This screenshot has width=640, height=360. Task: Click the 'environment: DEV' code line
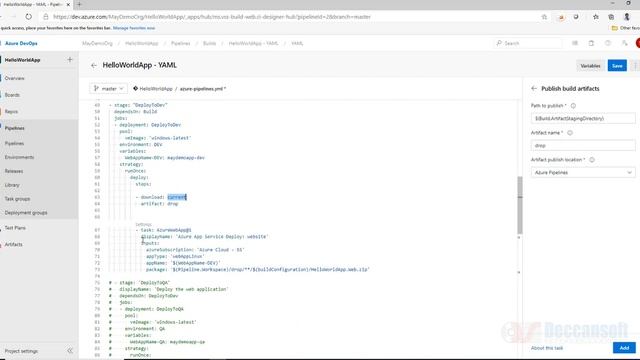click(x=141, y=144)
